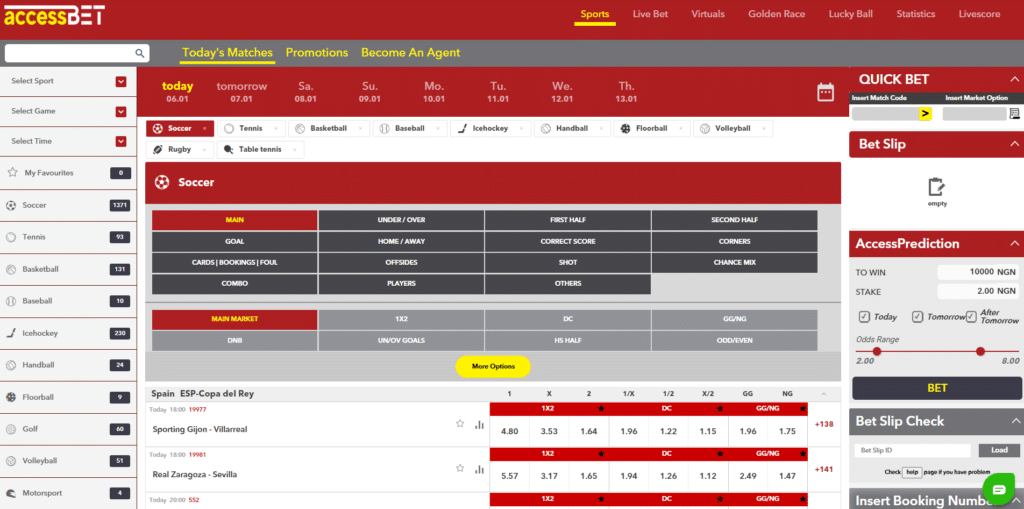This screenshot has width=1024, height=509.
Task: Toggle the Tomorrow checkbox
Action: pyautogui.click(x=917, y=316)
